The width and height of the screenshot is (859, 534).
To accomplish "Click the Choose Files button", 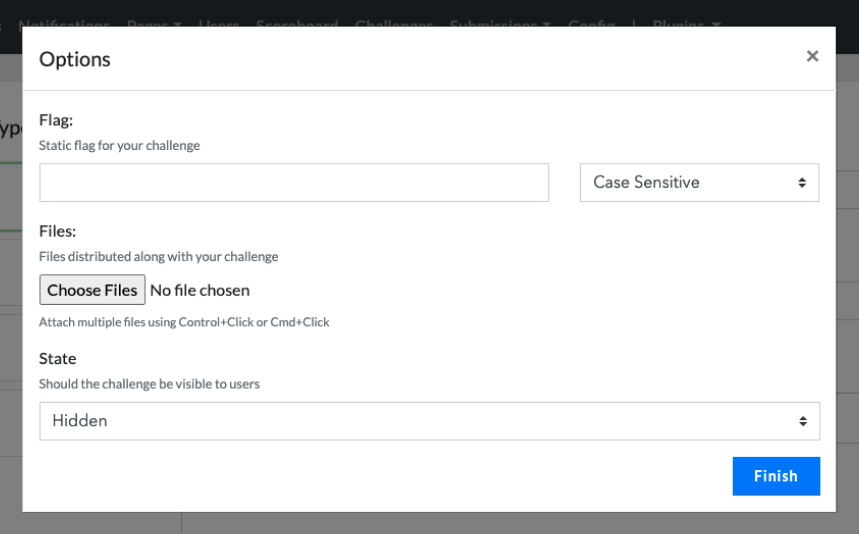I will click(92, 290).
